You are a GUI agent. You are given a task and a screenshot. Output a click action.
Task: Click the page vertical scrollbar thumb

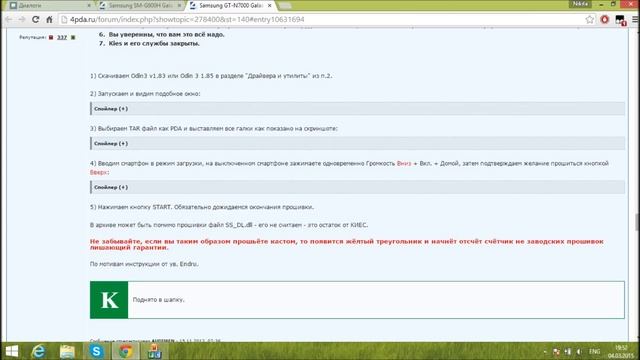point(637,222)
